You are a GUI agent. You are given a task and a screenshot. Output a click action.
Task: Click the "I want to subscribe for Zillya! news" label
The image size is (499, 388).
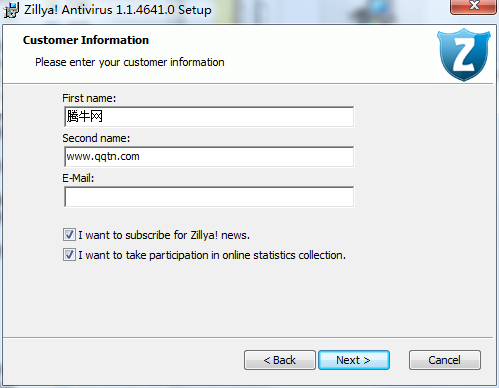coord(164,235)
